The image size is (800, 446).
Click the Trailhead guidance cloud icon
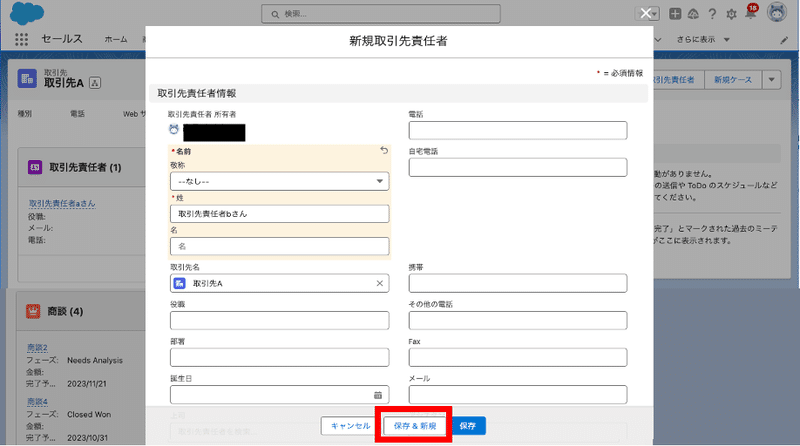pos(693,14)
